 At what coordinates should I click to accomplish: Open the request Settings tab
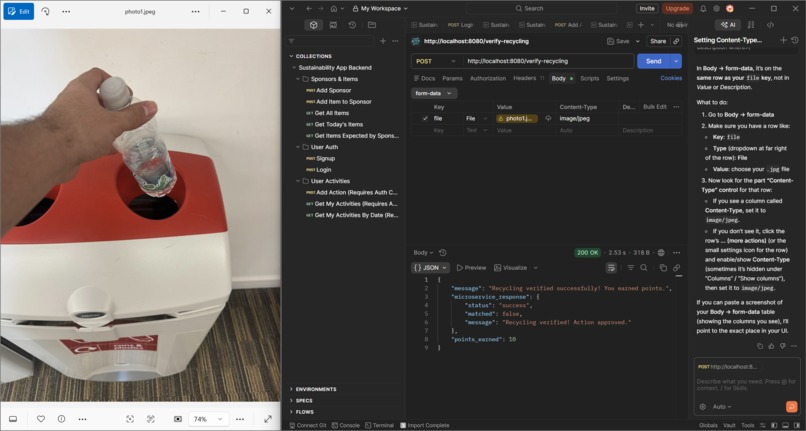pyautogui.click(x=617, y=78)
